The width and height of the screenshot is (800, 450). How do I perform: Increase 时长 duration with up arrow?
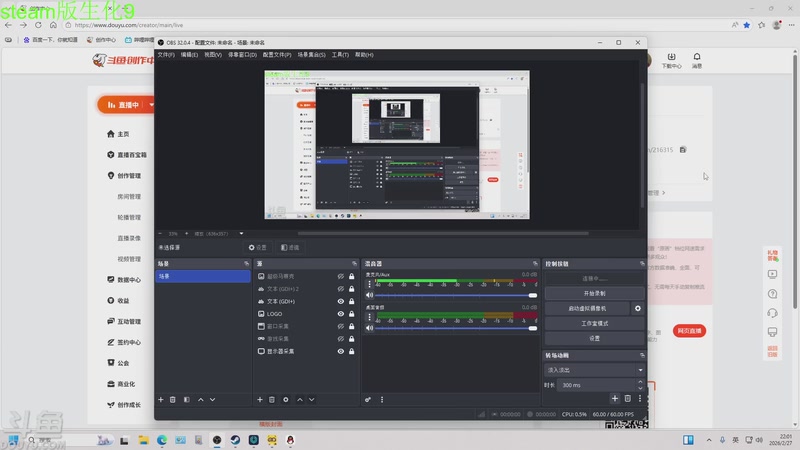640,382
